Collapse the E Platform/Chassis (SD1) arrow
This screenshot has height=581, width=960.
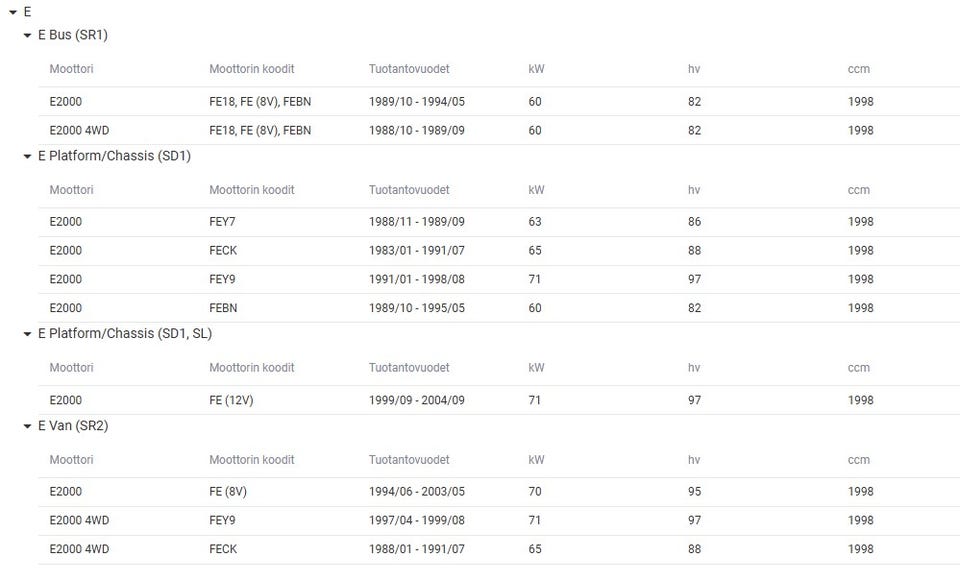coord(27,157)
